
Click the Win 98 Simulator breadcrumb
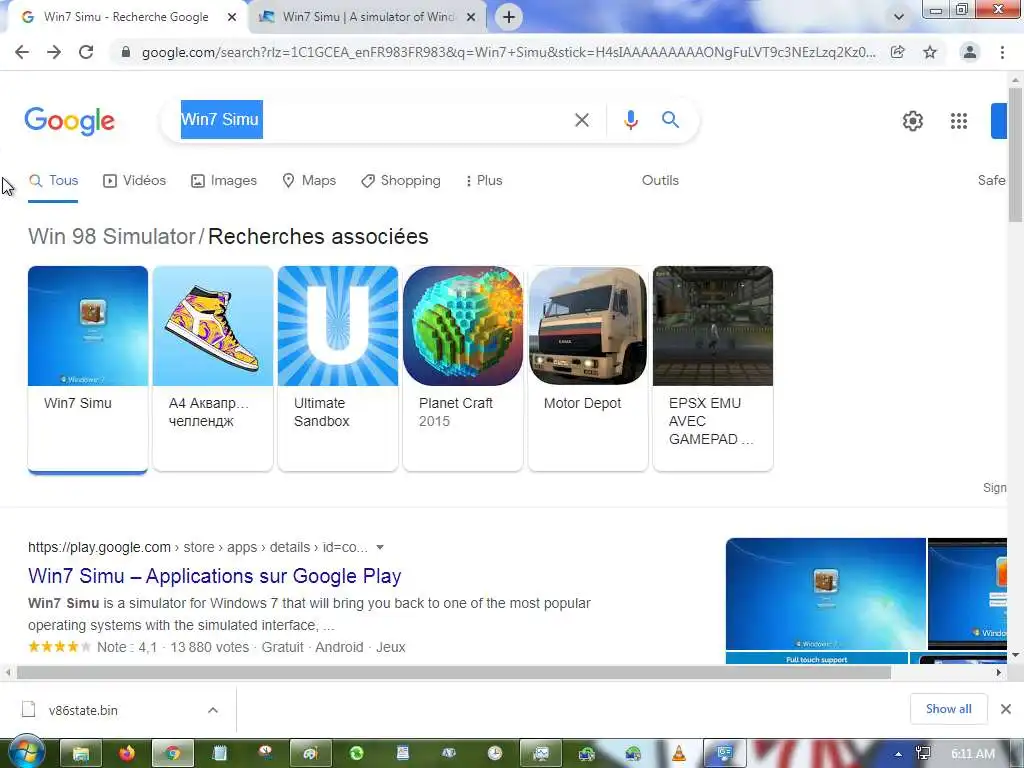112,236
